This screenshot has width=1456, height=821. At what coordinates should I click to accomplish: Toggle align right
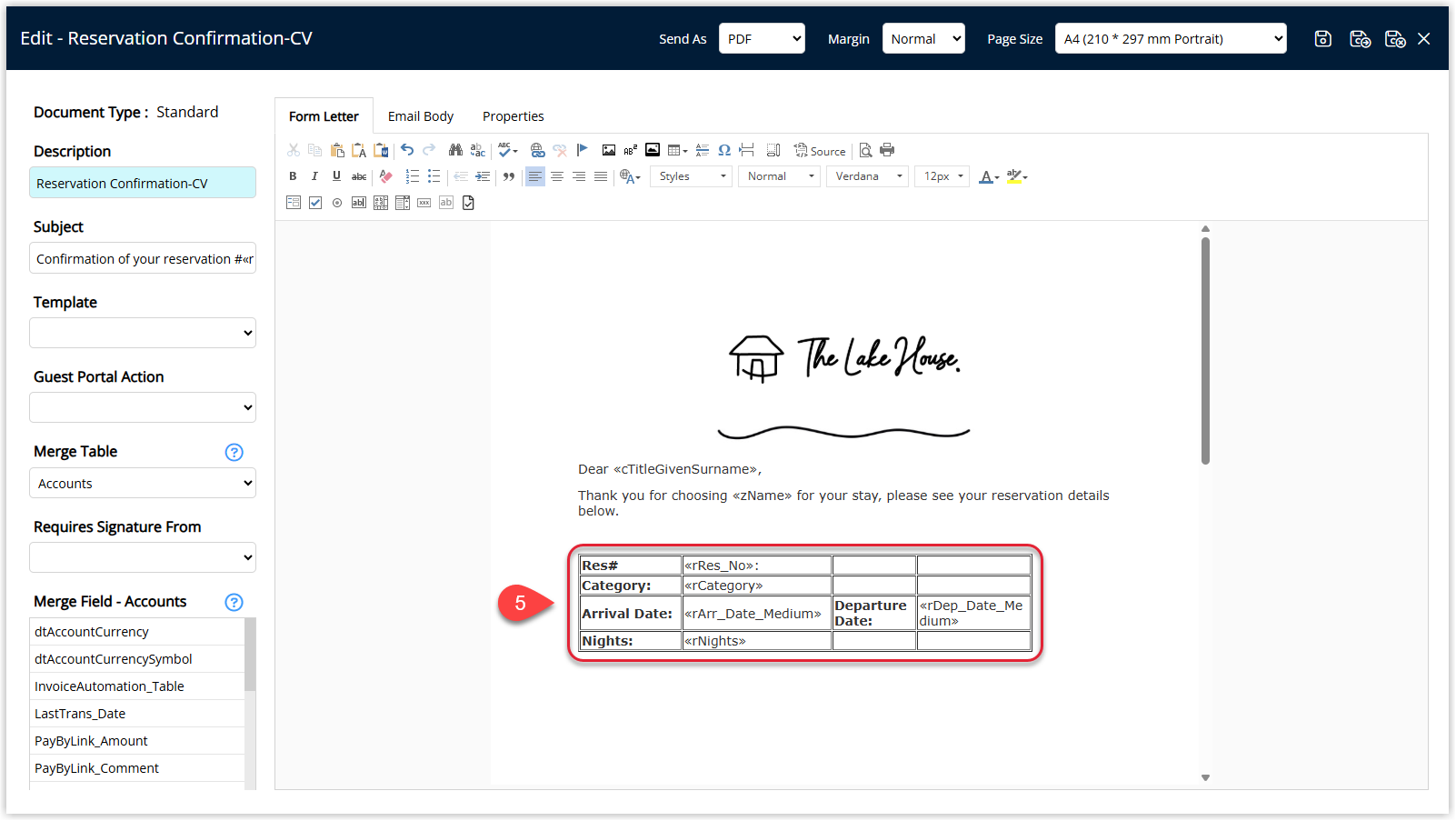pyautogui.click(x=579, y=176)
